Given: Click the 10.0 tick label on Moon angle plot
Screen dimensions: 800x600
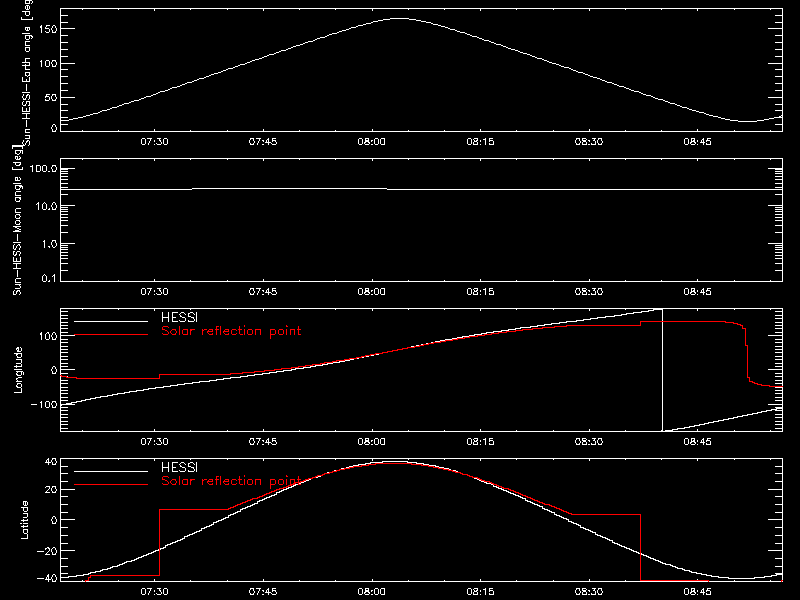Looking at the screenshot, I should pyautogui.click(x=47, y=207).
